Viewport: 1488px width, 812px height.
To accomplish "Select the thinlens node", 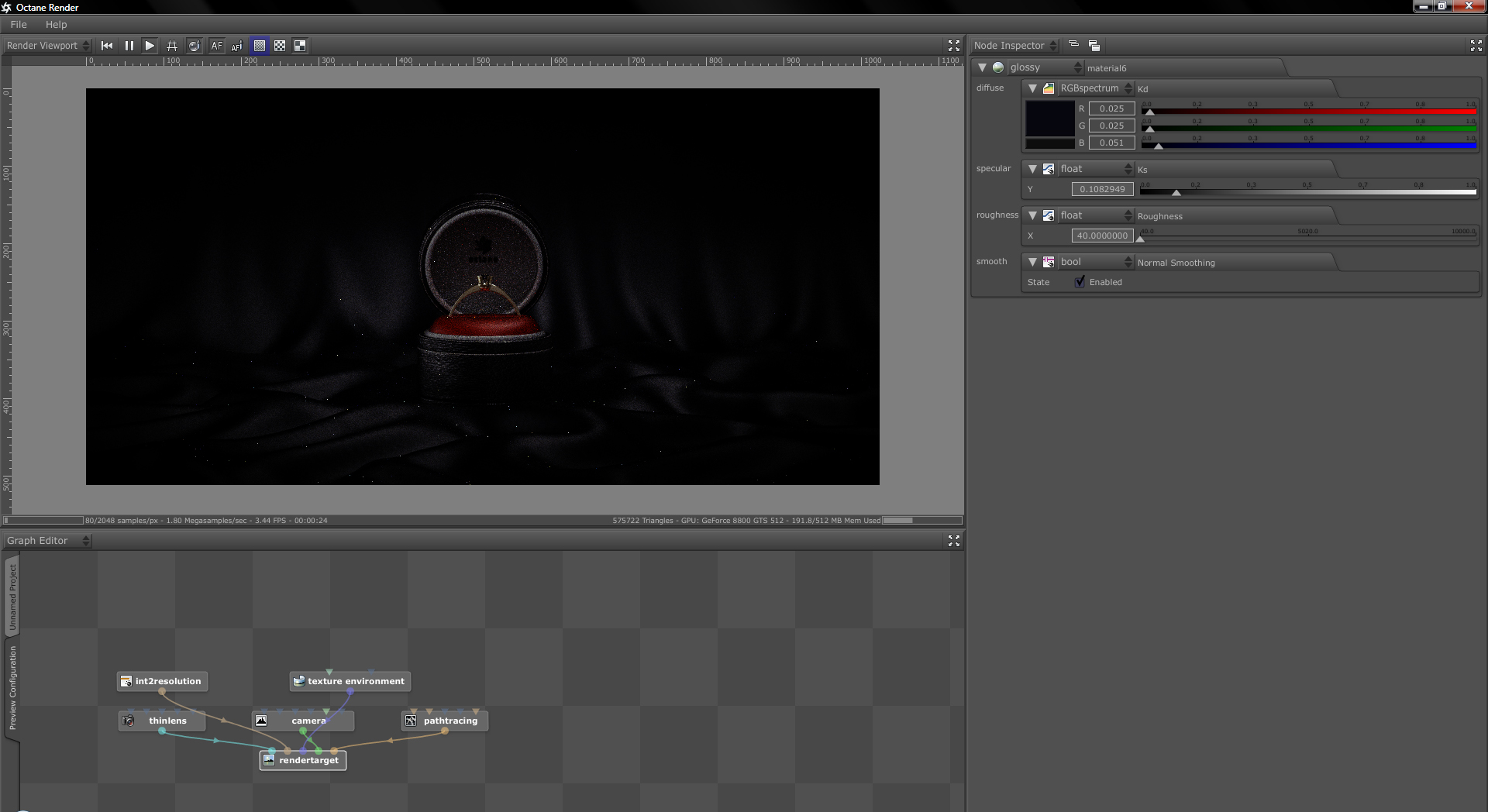I will click(162, 721).
